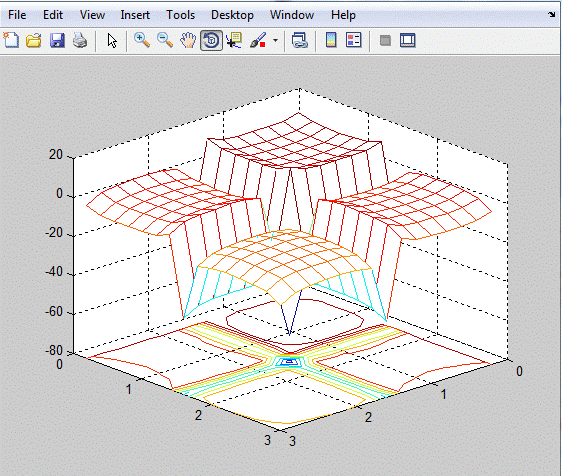The height and width of the screenshot is (476, 562).
Task: Click the dock figure arrow at top right
Action: [x=551, y=15]
